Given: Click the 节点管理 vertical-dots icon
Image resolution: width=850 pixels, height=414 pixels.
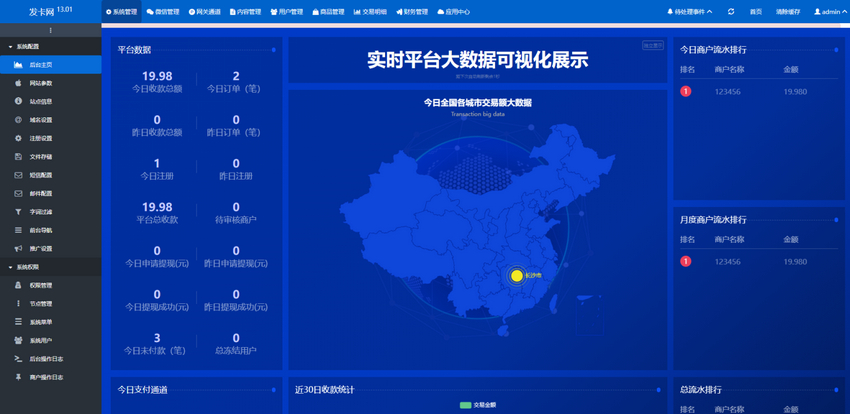Looking at the screenshot, I should (18, 304).
